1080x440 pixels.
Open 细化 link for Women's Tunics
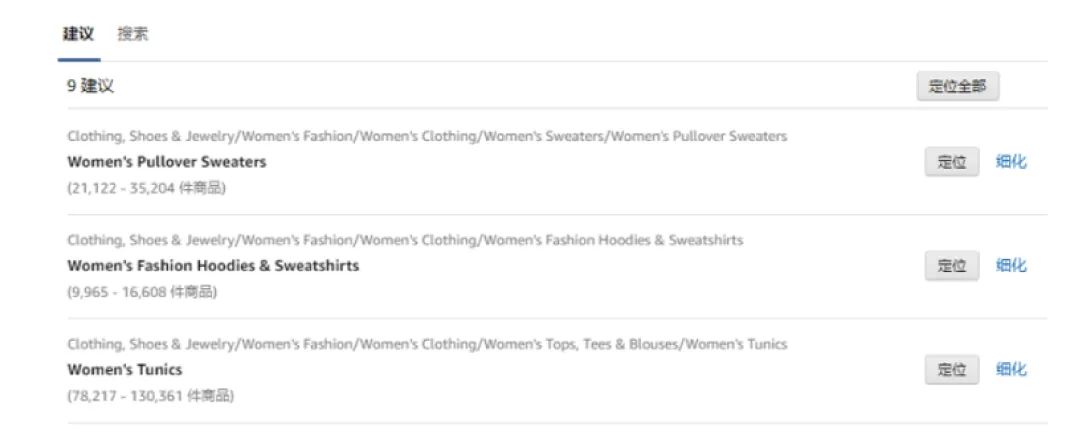(x=1011, y=370)
